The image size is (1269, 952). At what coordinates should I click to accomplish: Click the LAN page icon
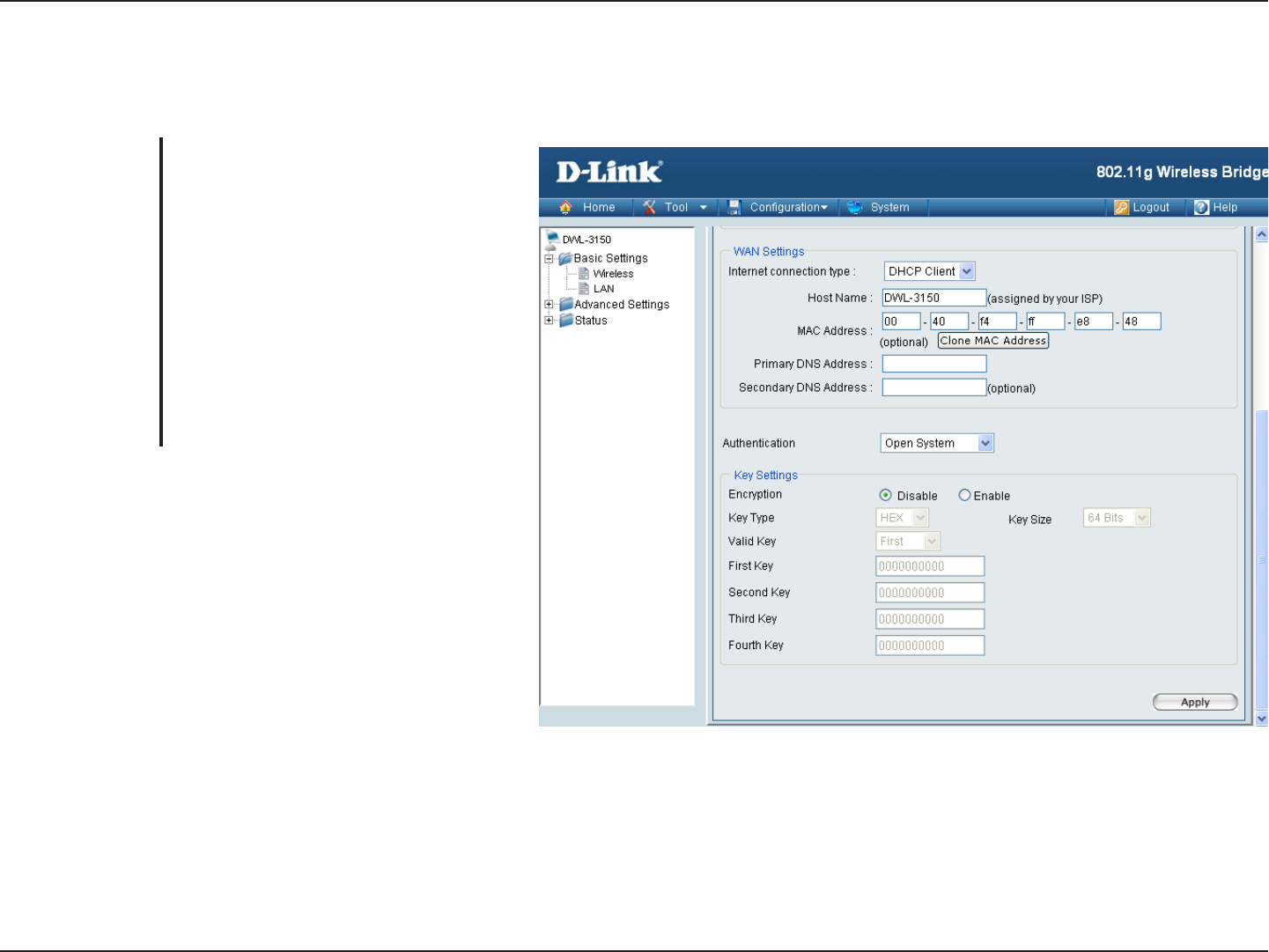pyautogui.click(x=584, y=289)
